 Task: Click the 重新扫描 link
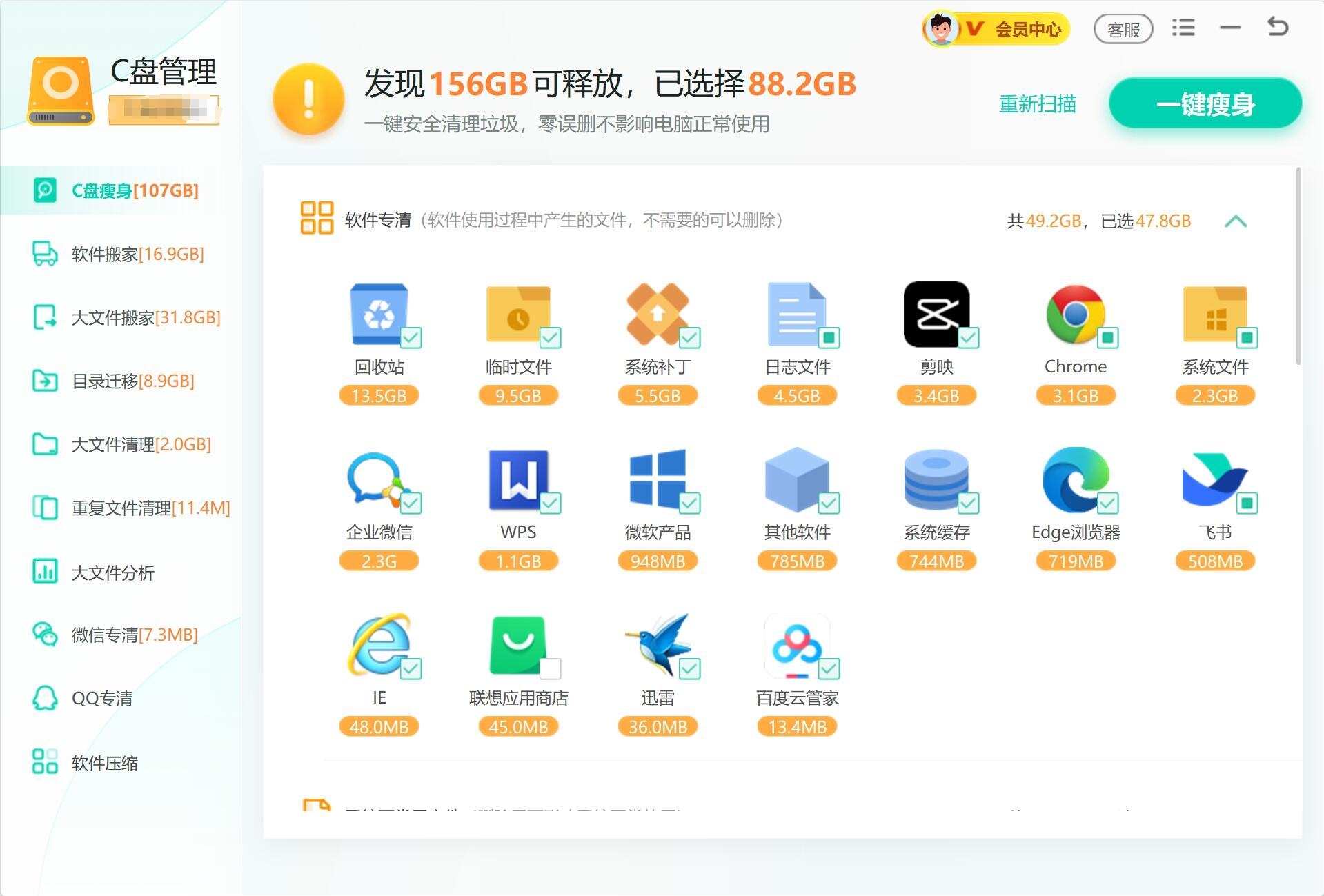[x=1038, y=104]
